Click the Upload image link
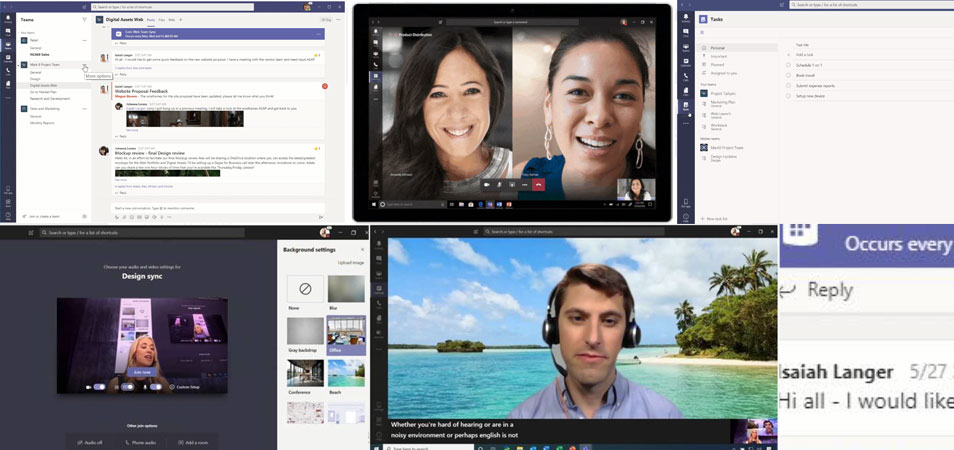954x450 pixels. tap(351, 262)
